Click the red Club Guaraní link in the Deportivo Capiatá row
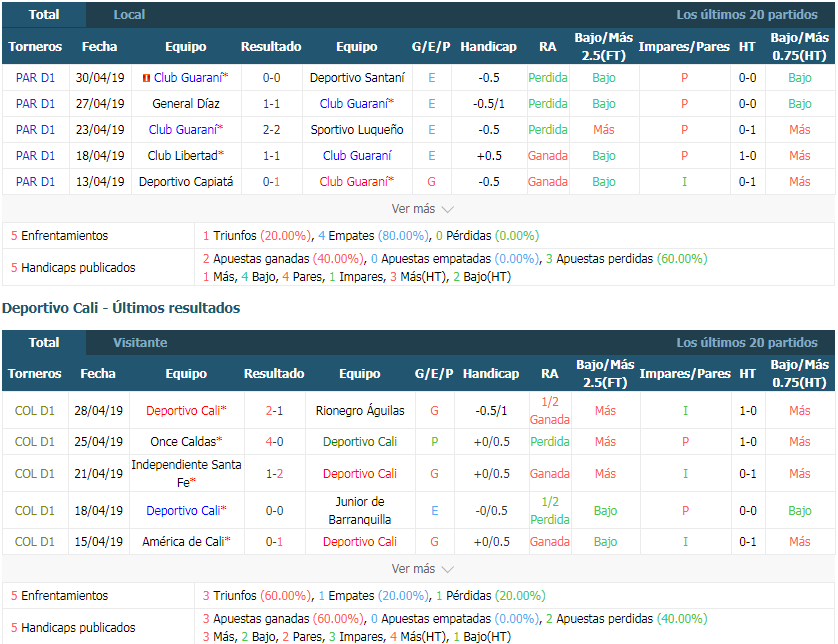This screenshot has height=644, width=838. point(356,182)
